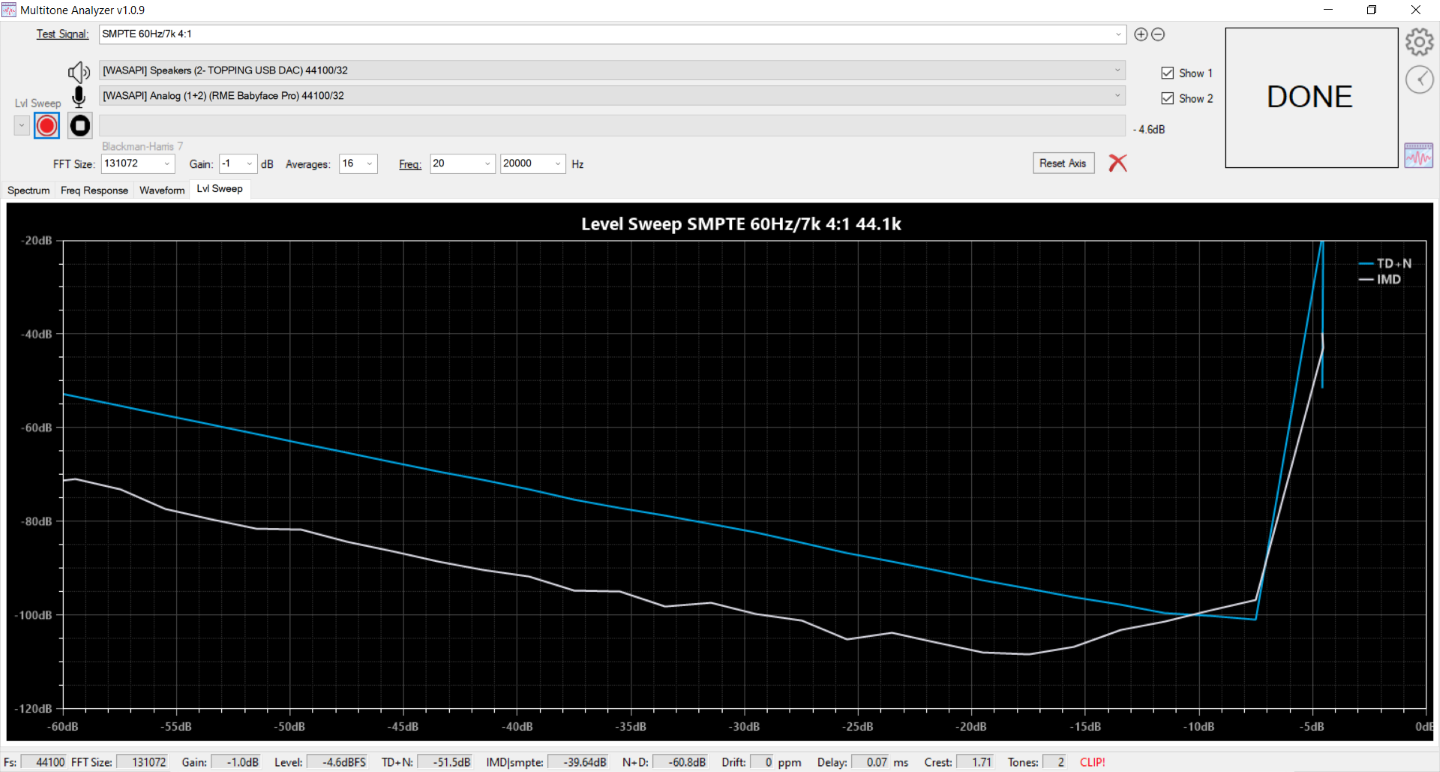Click the Crest value 1.71 field
1440x772 pixels.
coord(974,762)
